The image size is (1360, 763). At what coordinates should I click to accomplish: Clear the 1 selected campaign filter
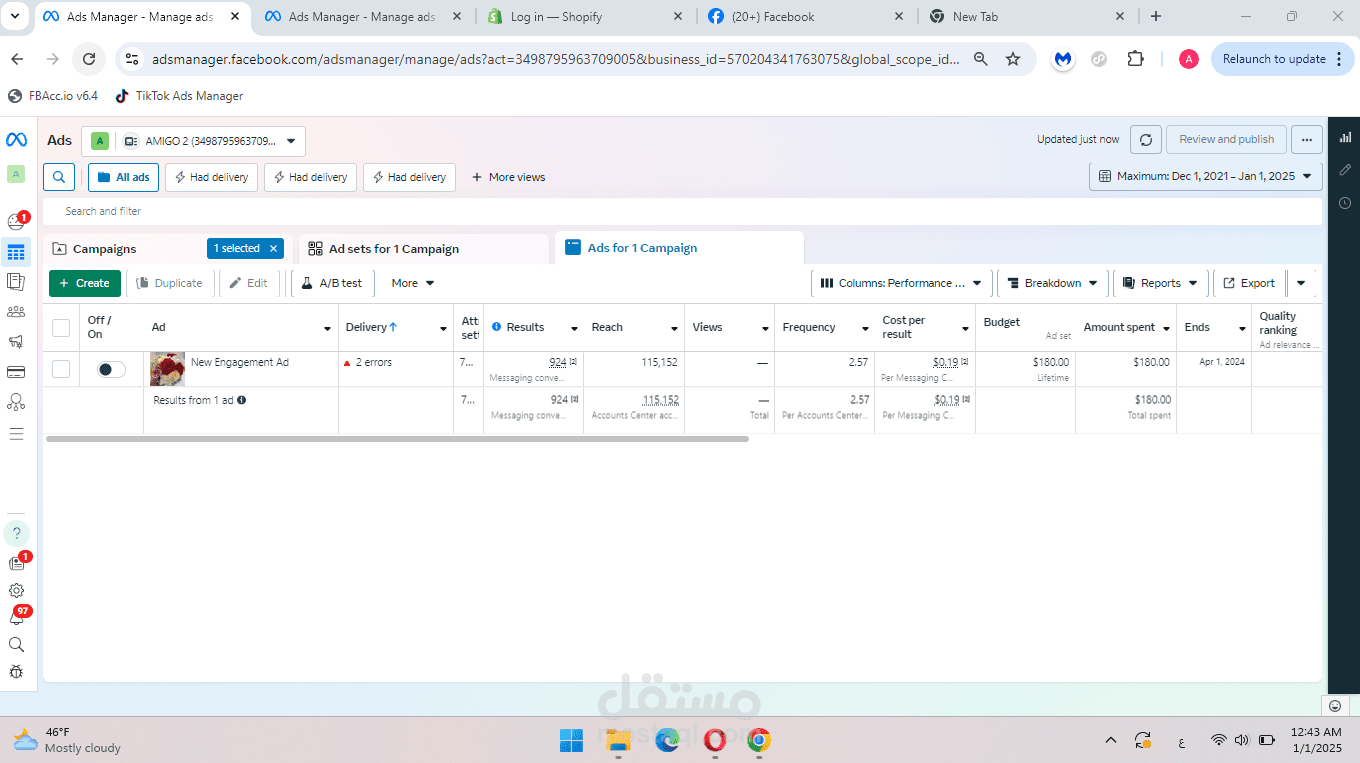274,248
